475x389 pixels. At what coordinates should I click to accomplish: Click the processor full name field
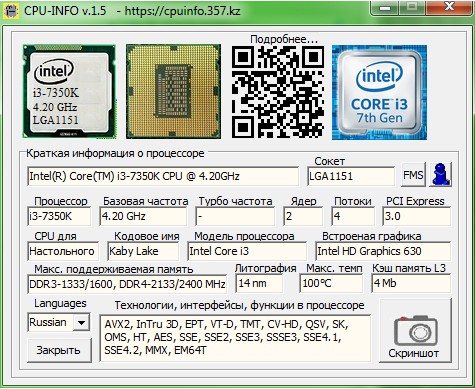[x=163, y=176]
